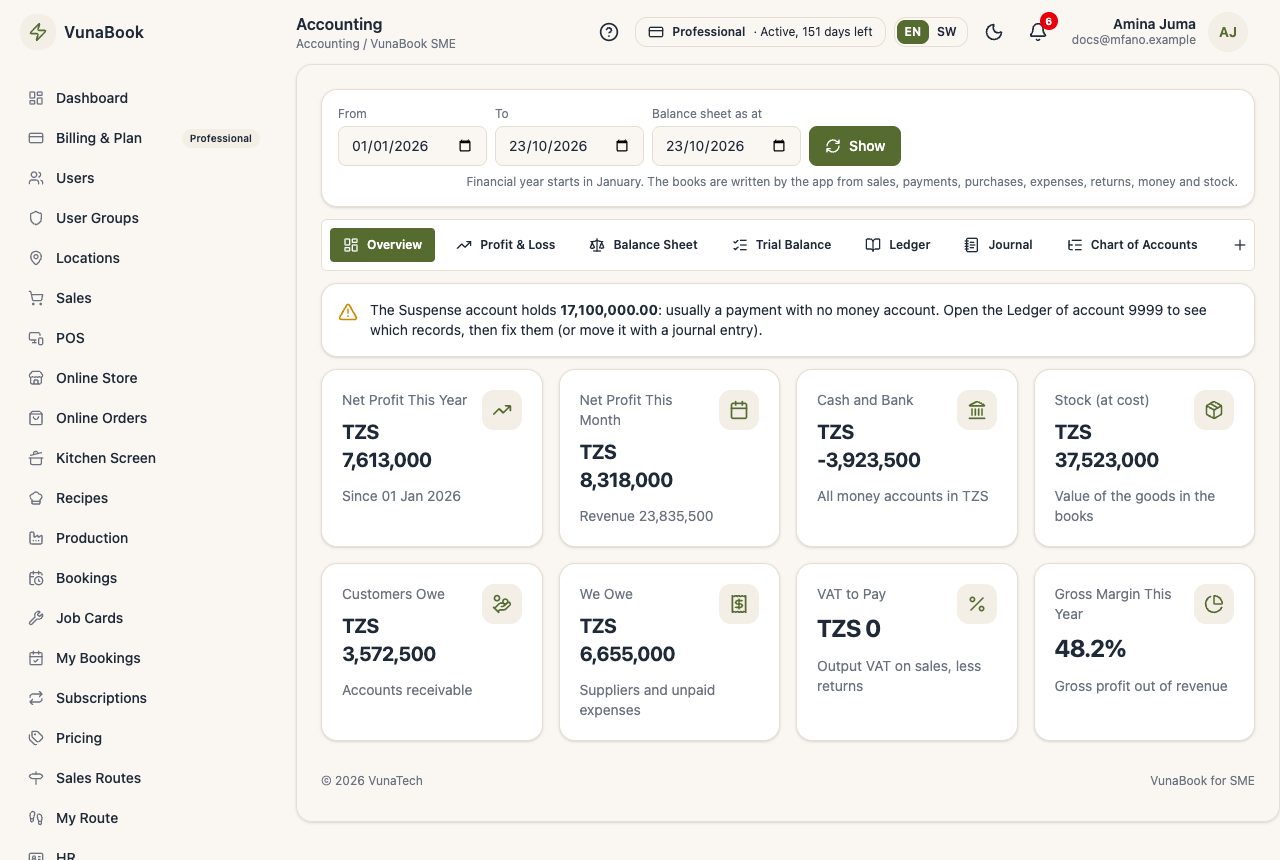Viewport: 1280px width, 860px height.
Task: Open the To date calendar picker
Action: click(622, 146)
